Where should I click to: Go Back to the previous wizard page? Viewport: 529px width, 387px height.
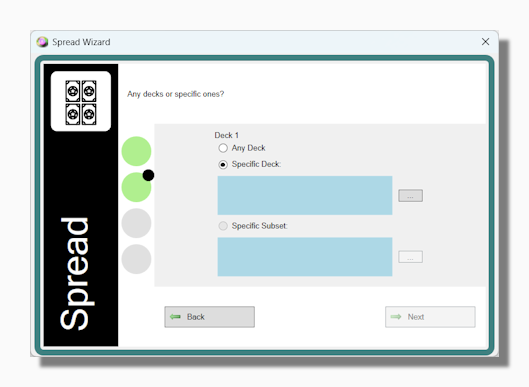pos(210,317)
